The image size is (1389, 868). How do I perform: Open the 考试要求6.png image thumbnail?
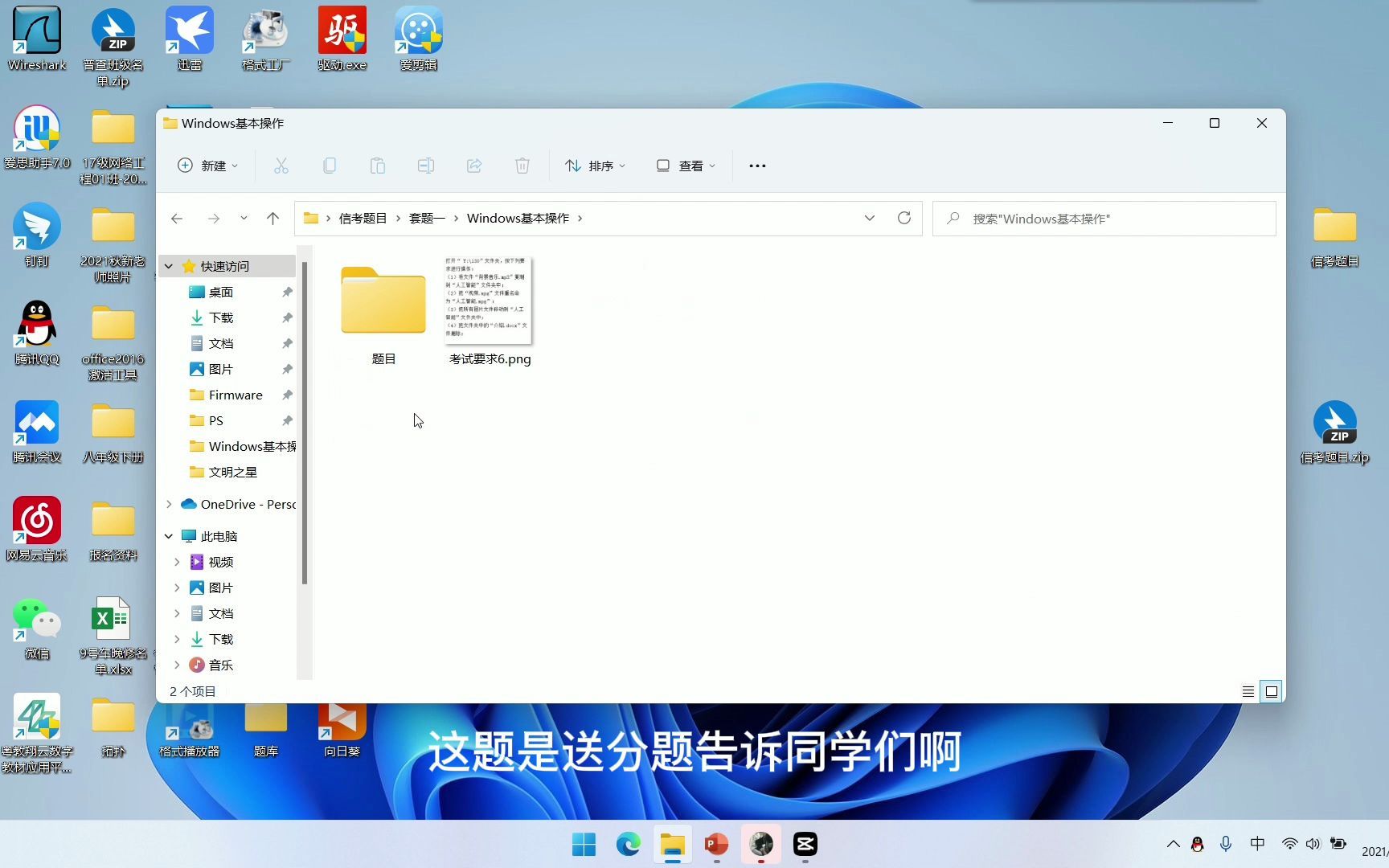(x=489, y=301)
